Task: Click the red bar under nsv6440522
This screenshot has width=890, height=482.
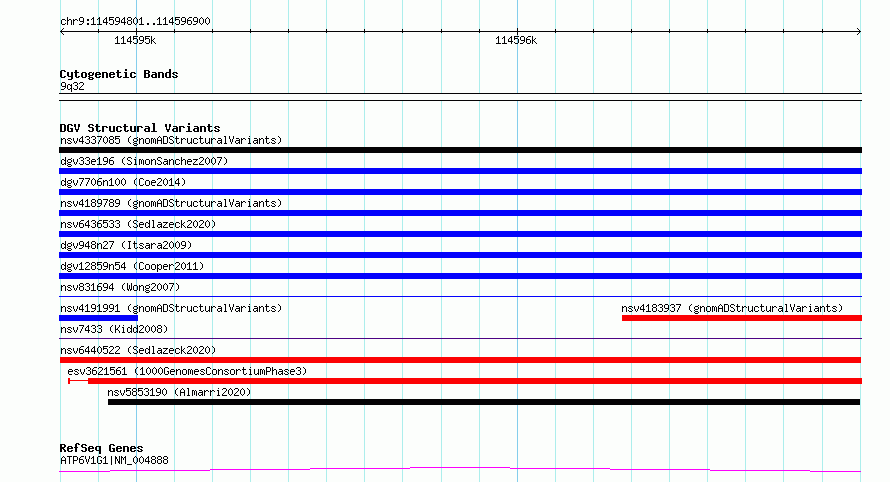Action: click(x=460, y=360)
